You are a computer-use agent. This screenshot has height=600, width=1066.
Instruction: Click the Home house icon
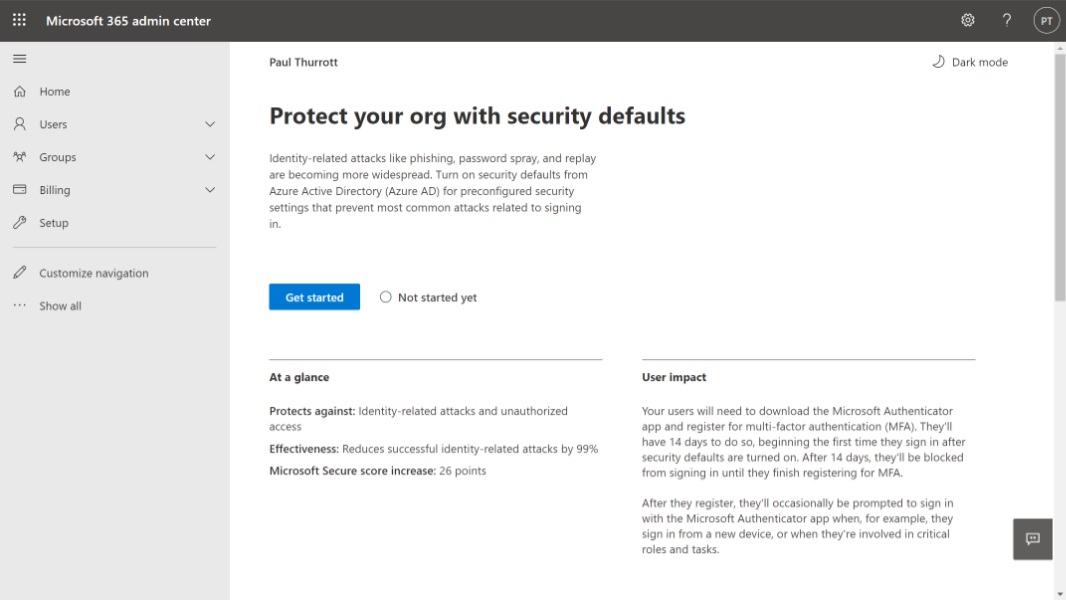[19, 92]
